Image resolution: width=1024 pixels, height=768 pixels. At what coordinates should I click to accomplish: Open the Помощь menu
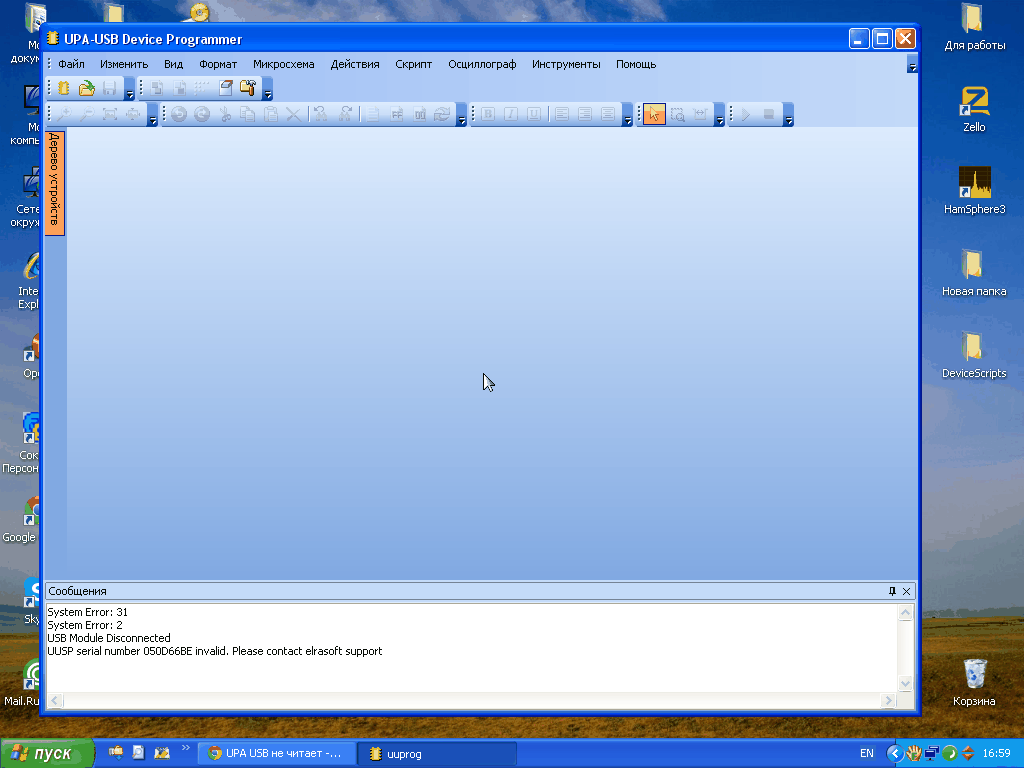point(636,64)
